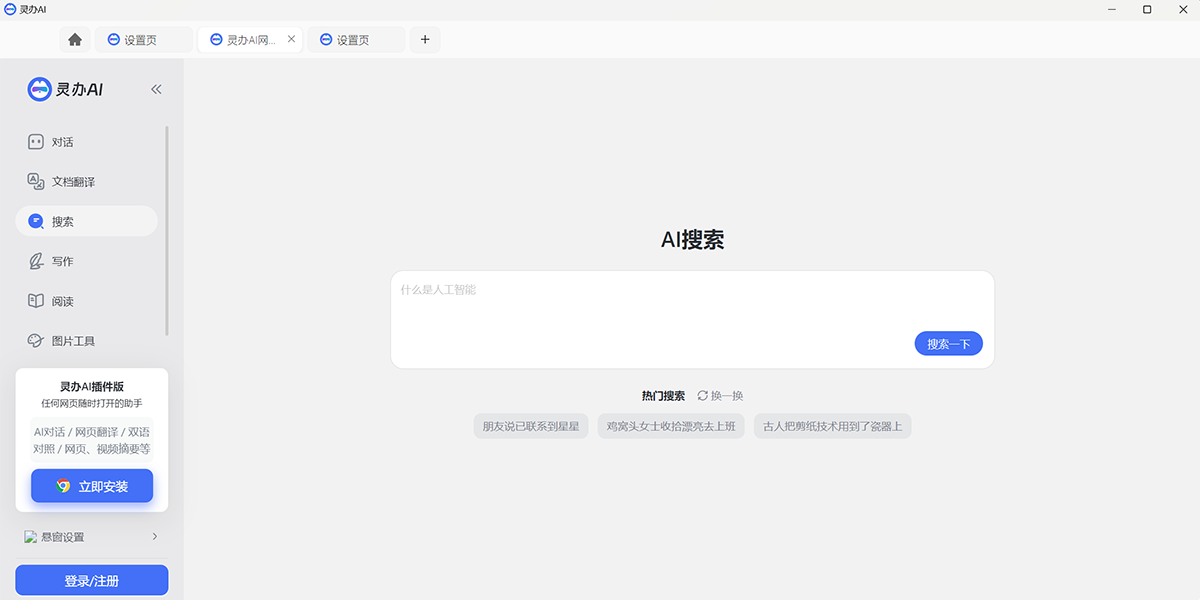This screenshot has height=600, width=1200.
Task: Switch to the first 设置页 tab
Action: (x=144, y=40)
